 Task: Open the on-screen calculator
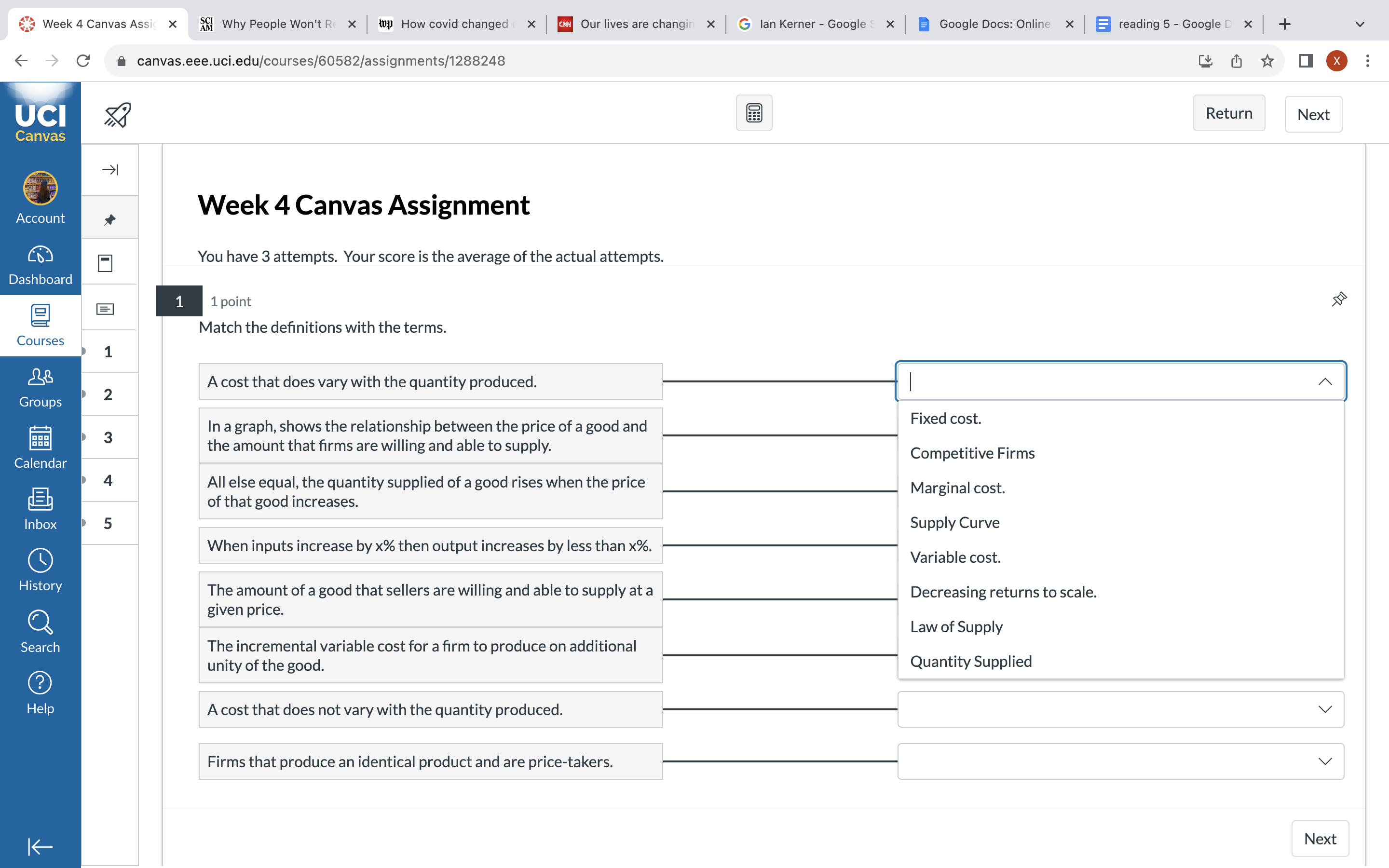coord(754,112)
